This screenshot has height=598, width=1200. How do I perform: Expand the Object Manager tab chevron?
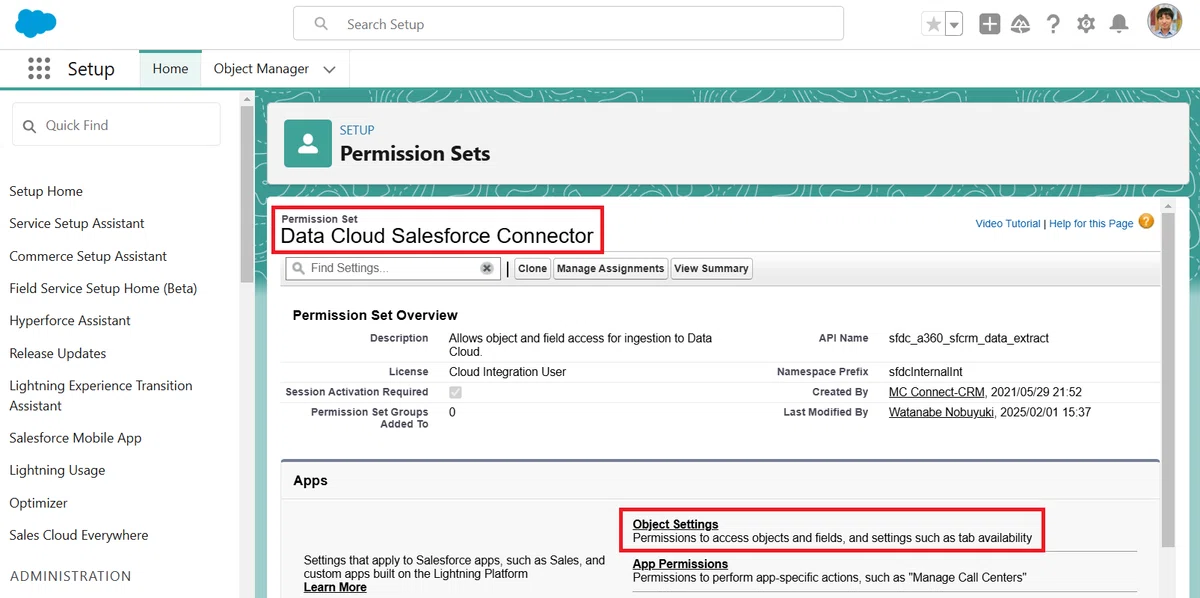(x=330, y=69)
